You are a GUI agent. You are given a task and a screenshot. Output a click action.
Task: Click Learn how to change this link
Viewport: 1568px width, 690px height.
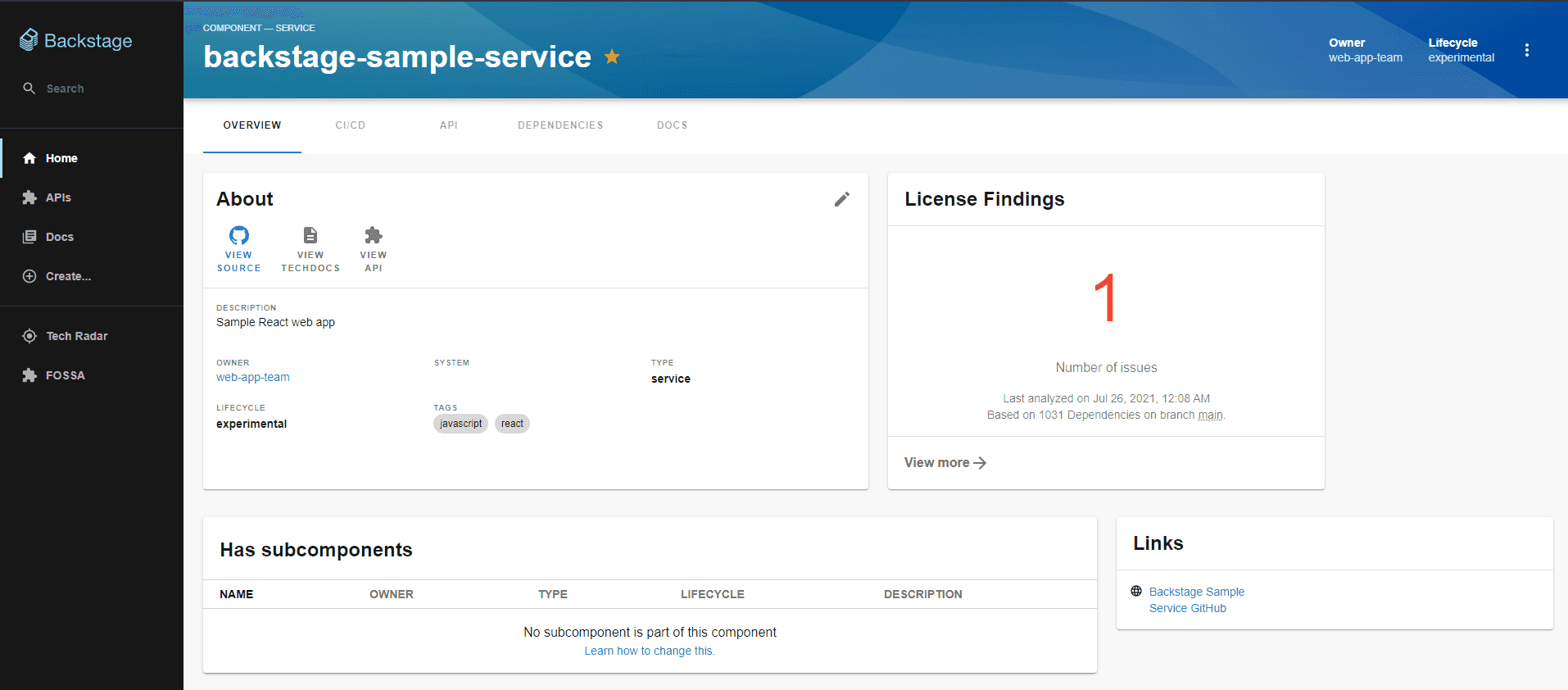coord(650,651)
